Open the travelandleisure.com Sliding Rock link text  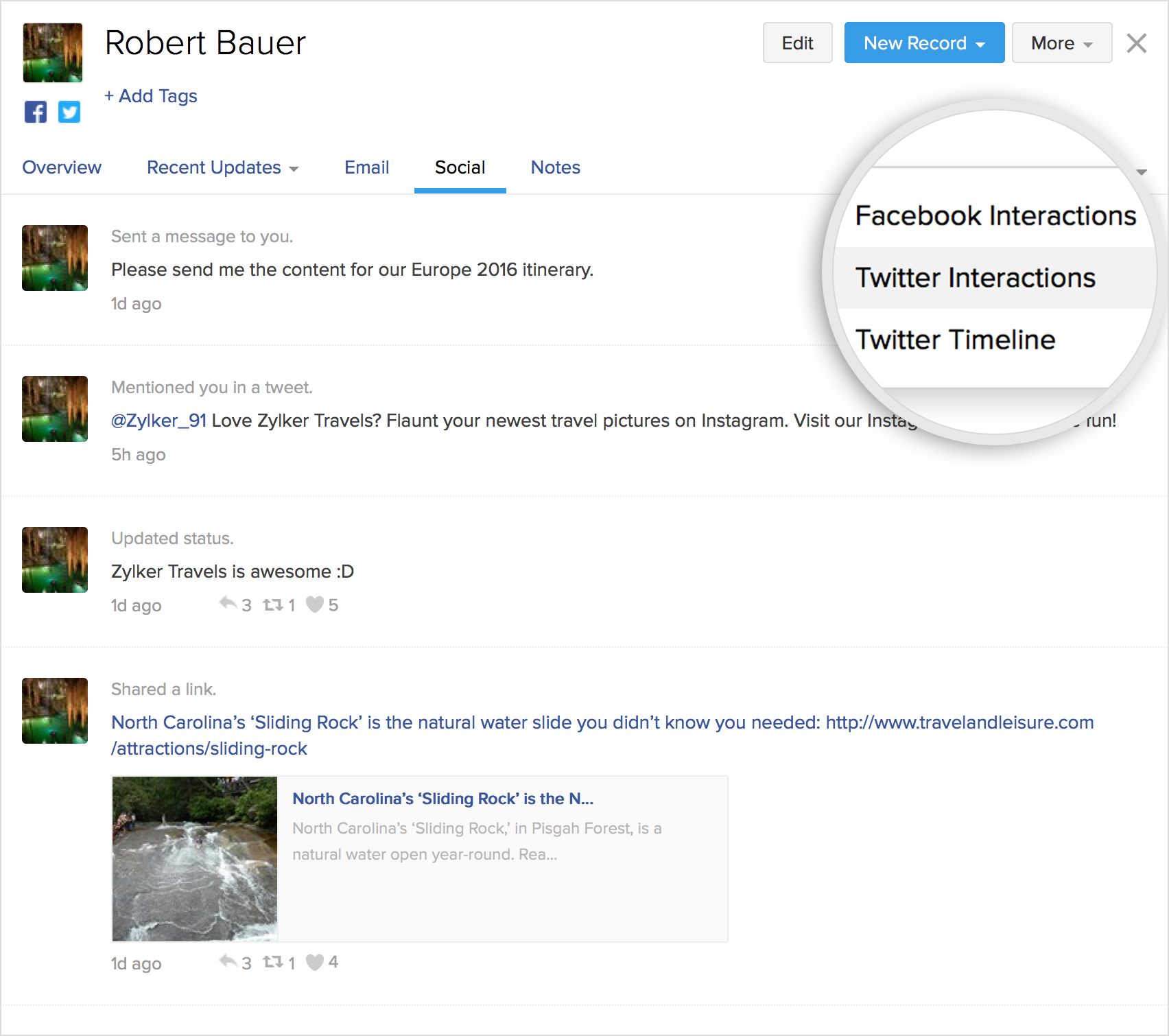click(x=602, y=735)
